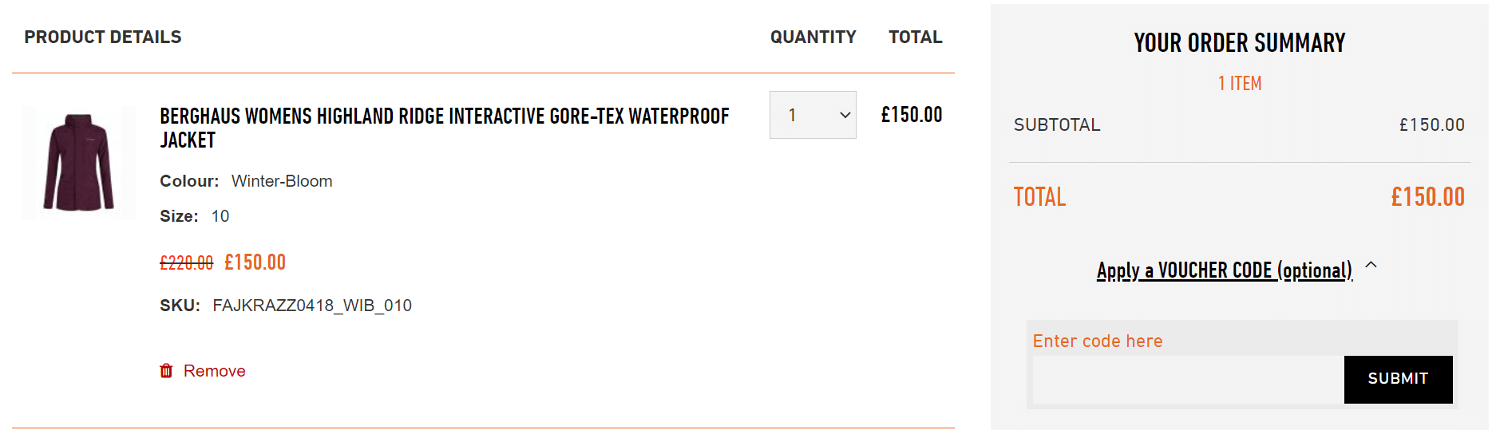This screenshot has height=430, width=1500.
Task: Click the PRODUCT DETAILS column header
Action: click(x=103, y=37)
